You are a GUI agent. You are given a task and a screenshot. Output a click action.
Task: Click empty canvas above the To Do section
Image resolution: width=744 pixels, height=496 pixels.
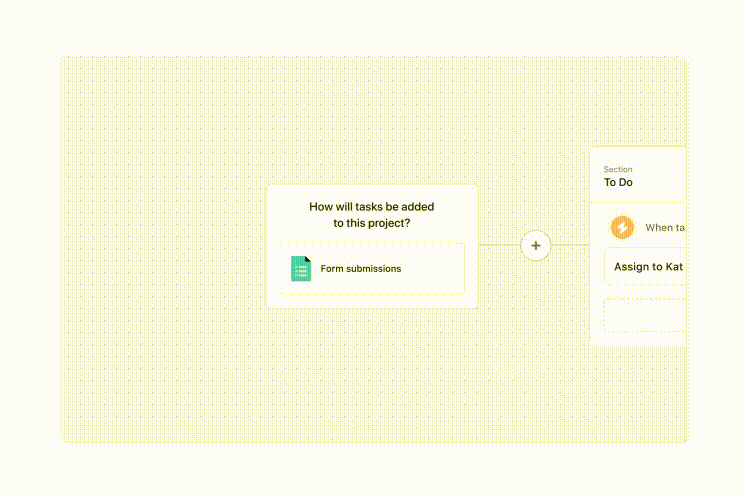pos(640,100)
